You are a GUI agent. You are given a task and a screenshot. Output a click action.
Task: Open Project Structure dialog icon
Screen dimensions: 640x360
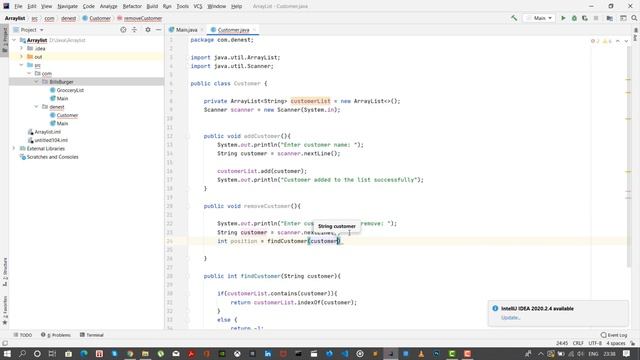(x=609, y=18)
